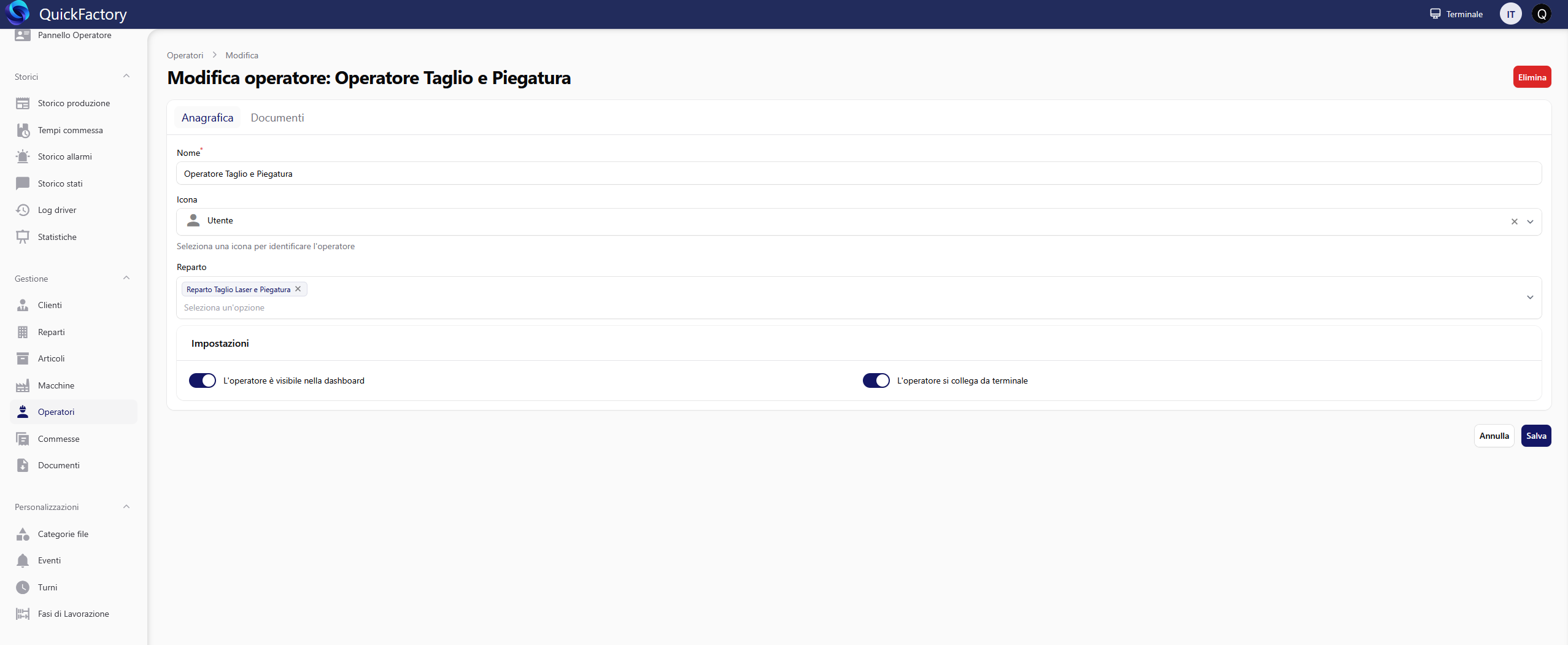Screen dimensions: 1568x645
Task: Open Statistiche via its presentation icon
Action: click(x=23, y=237)
